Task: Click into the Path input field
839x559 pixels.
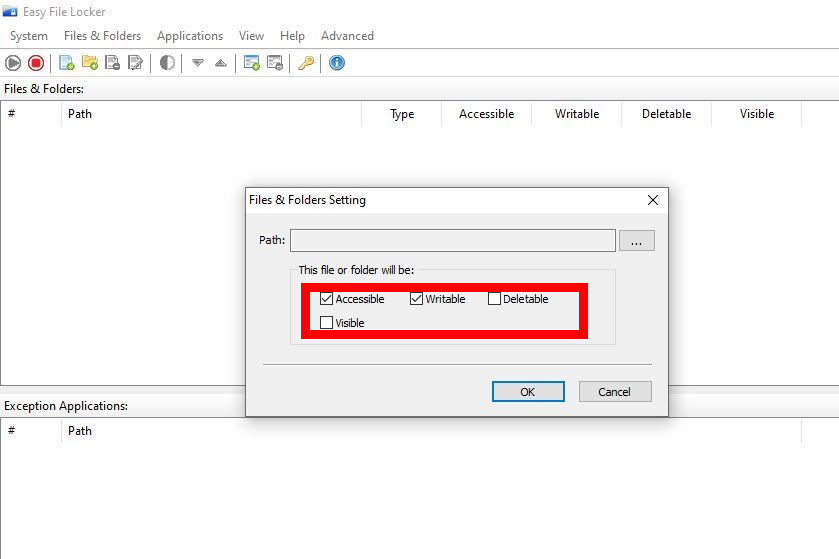Action: (453, 241)
